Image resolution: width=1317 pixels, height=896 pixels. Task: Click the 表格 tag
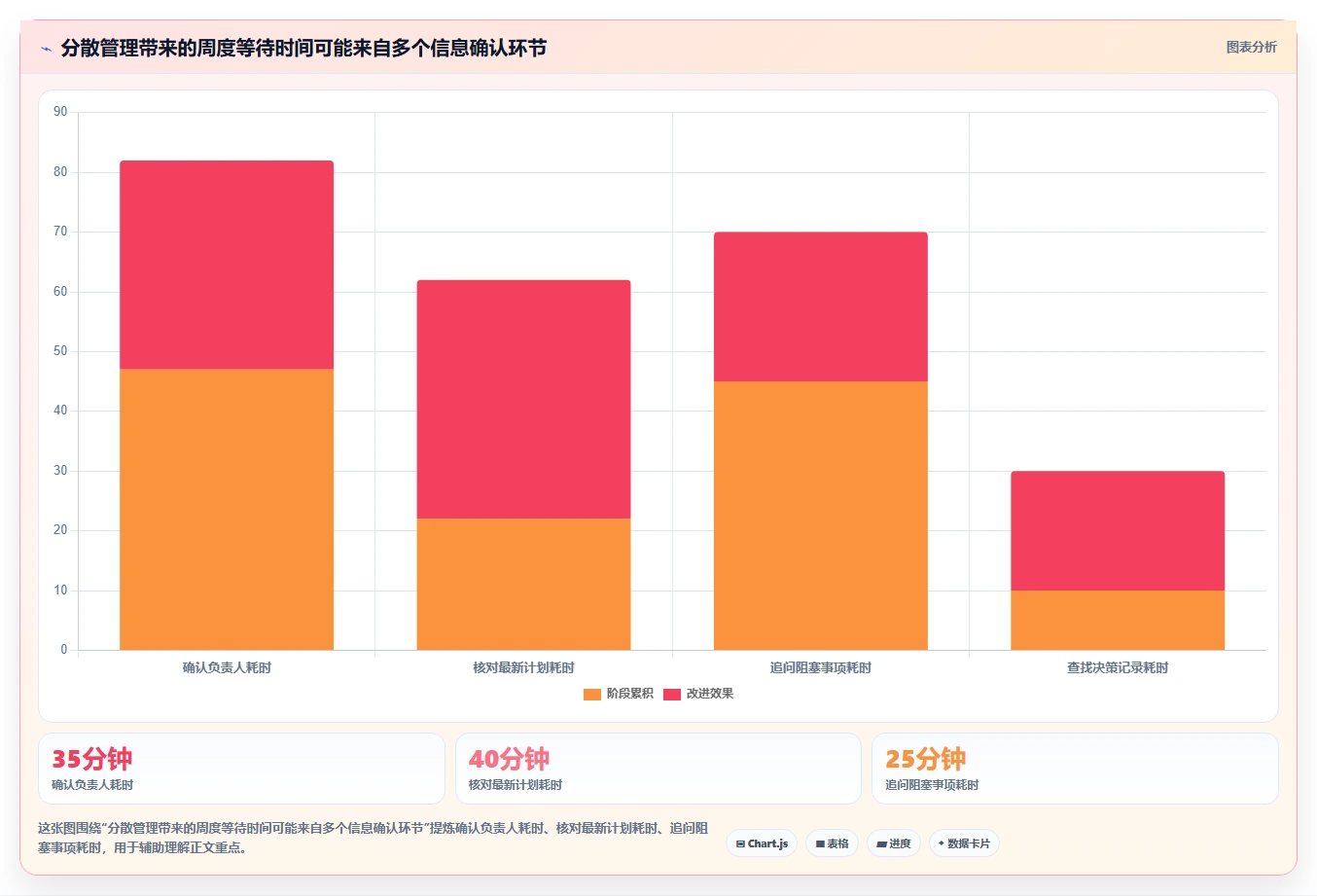coord(832,843)
